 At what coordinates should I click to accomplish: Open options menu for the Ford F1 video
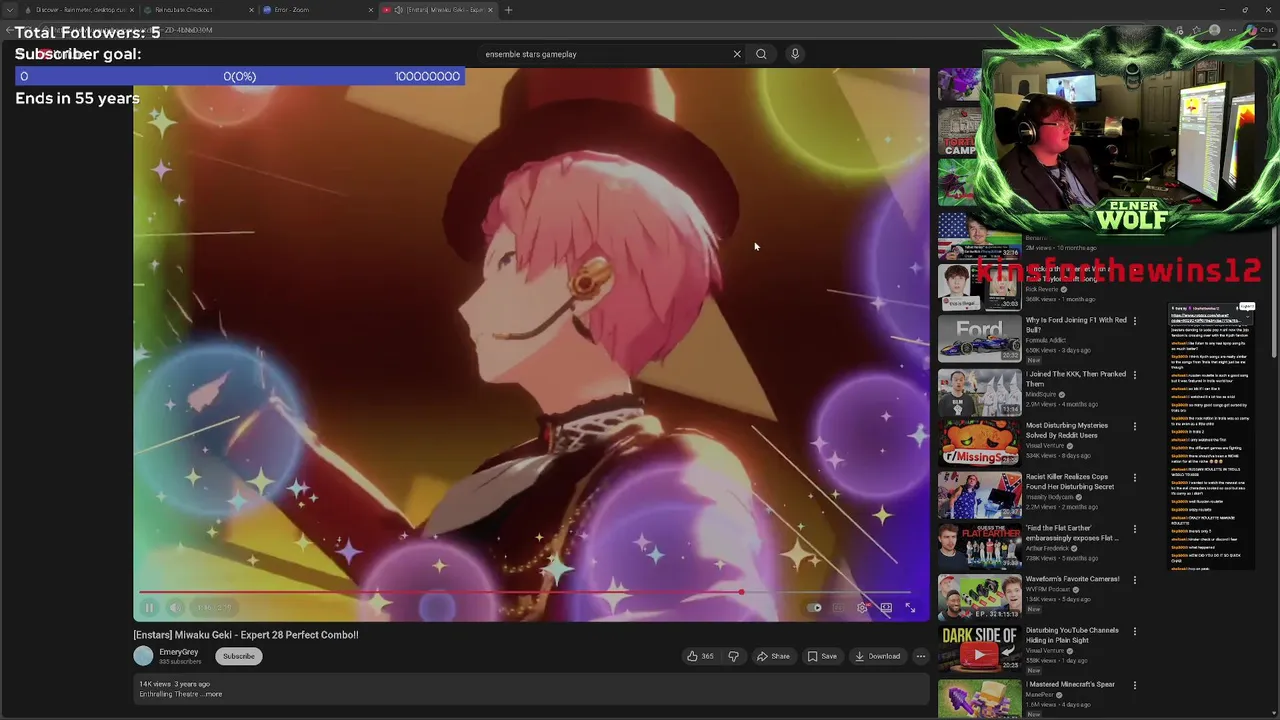(x=1134, y=321)
